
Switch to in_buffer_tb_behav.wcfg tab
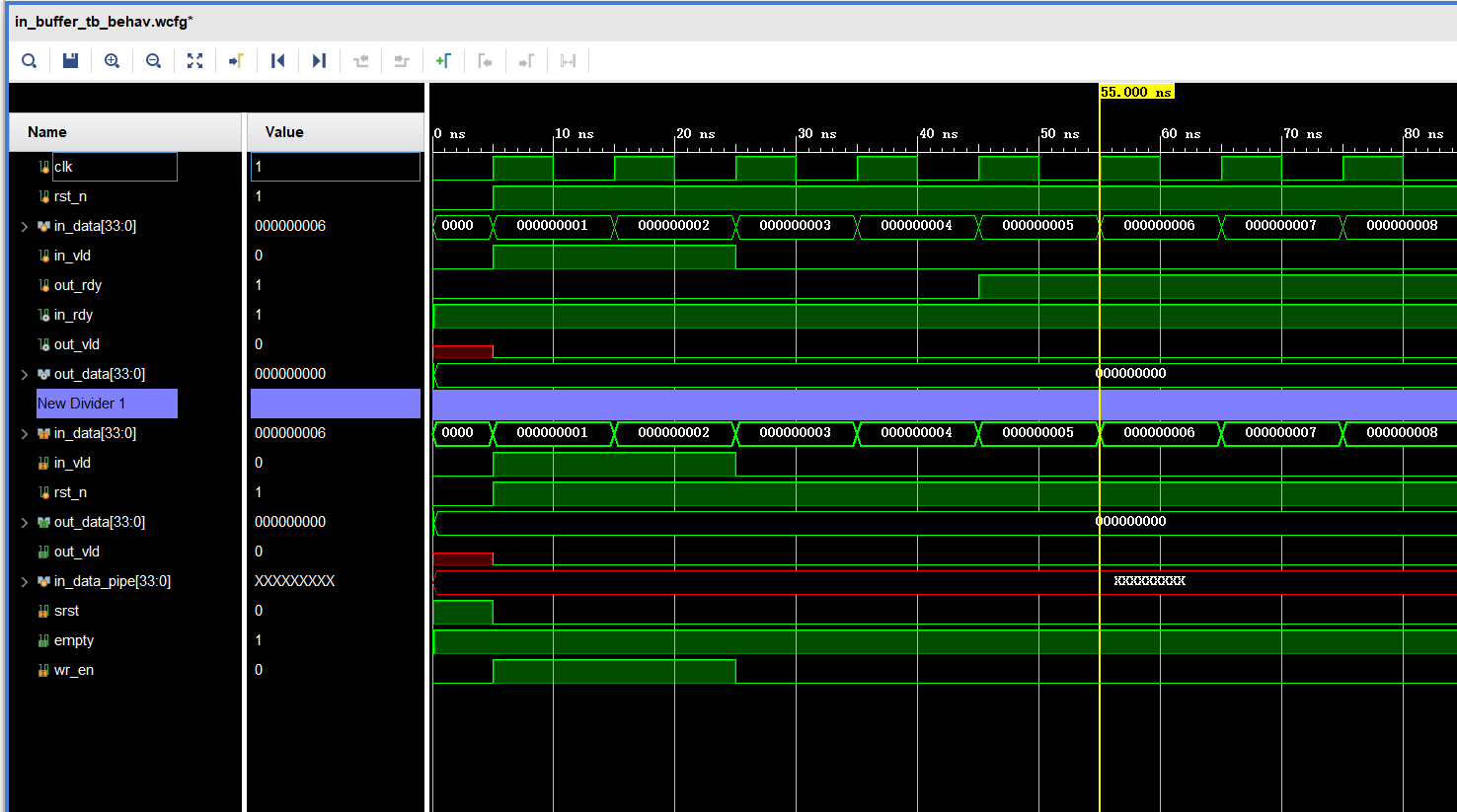[x=104, y=22]
